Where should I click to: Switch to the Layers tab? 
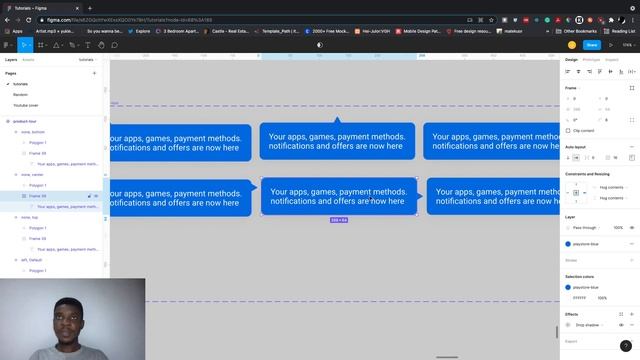pos(11,60)
